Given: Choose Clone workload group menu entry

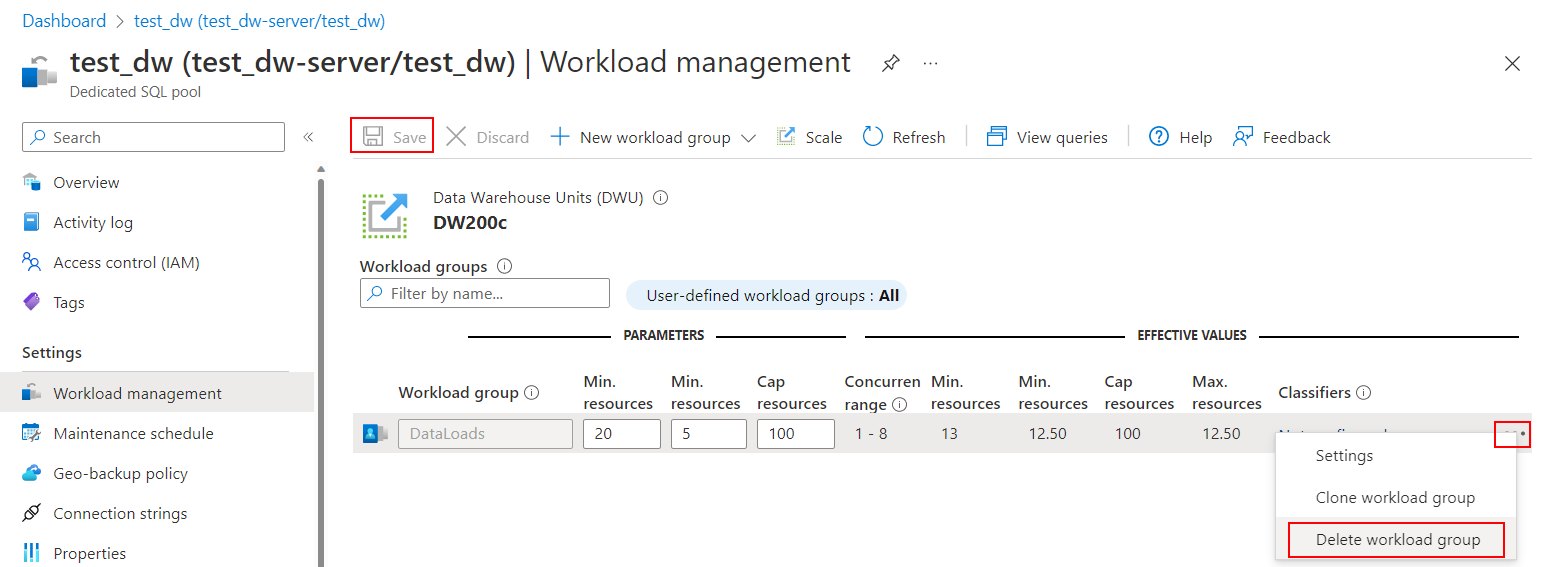Looking at the screenshot, I should click(x=1395, y=498).
